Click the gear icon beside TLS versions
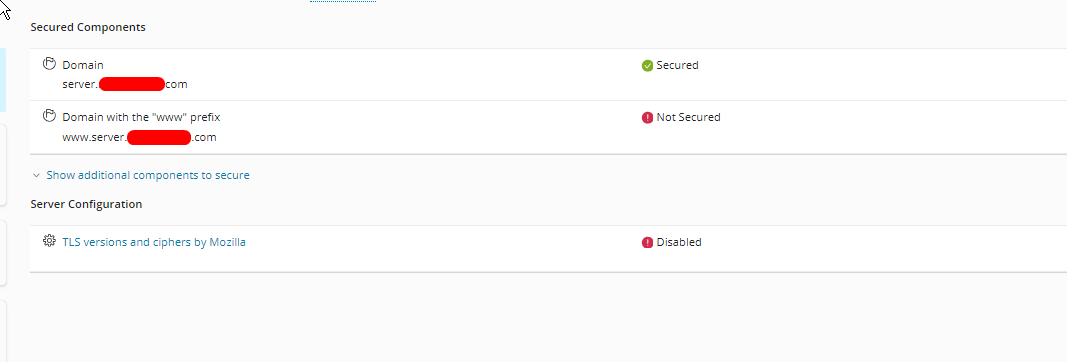This screenshot has width=1067, height=362. point(49,240)
